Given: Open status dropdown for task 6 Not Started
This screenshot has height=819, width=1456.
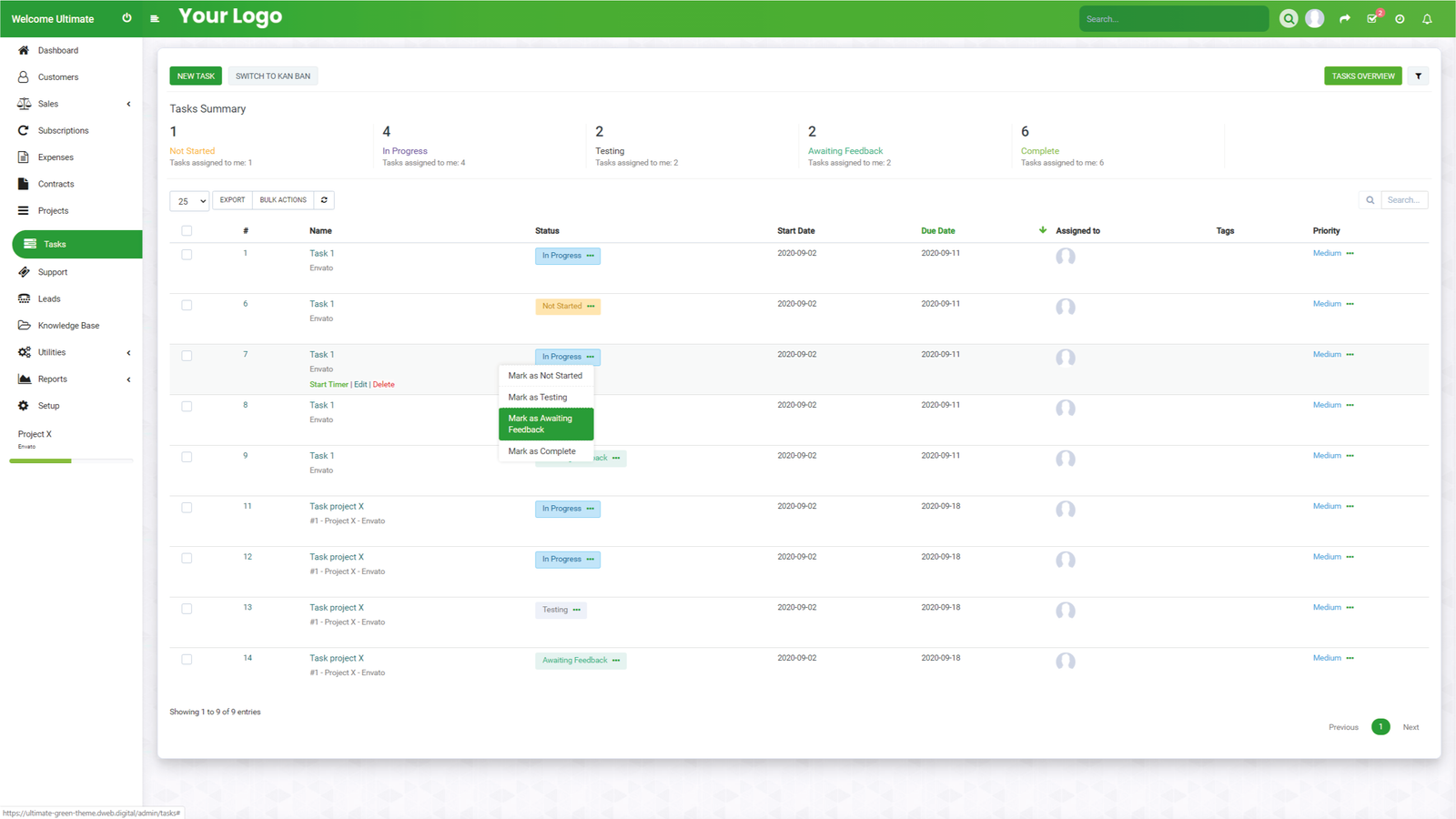Looking at the screenshot, I should [591, 307].
